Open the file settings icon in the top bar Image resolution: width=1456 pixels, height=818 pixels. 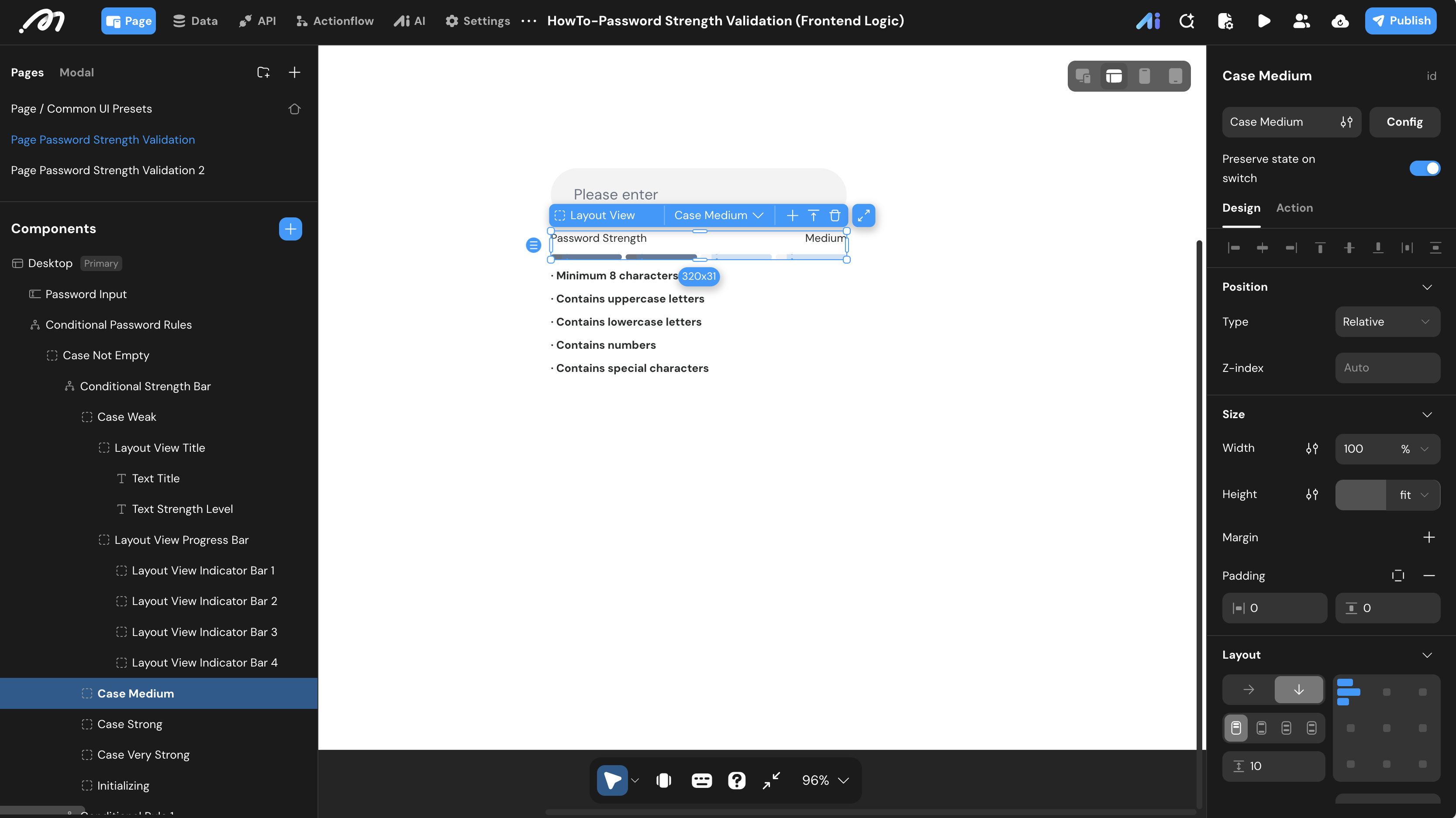[1225, 21]
